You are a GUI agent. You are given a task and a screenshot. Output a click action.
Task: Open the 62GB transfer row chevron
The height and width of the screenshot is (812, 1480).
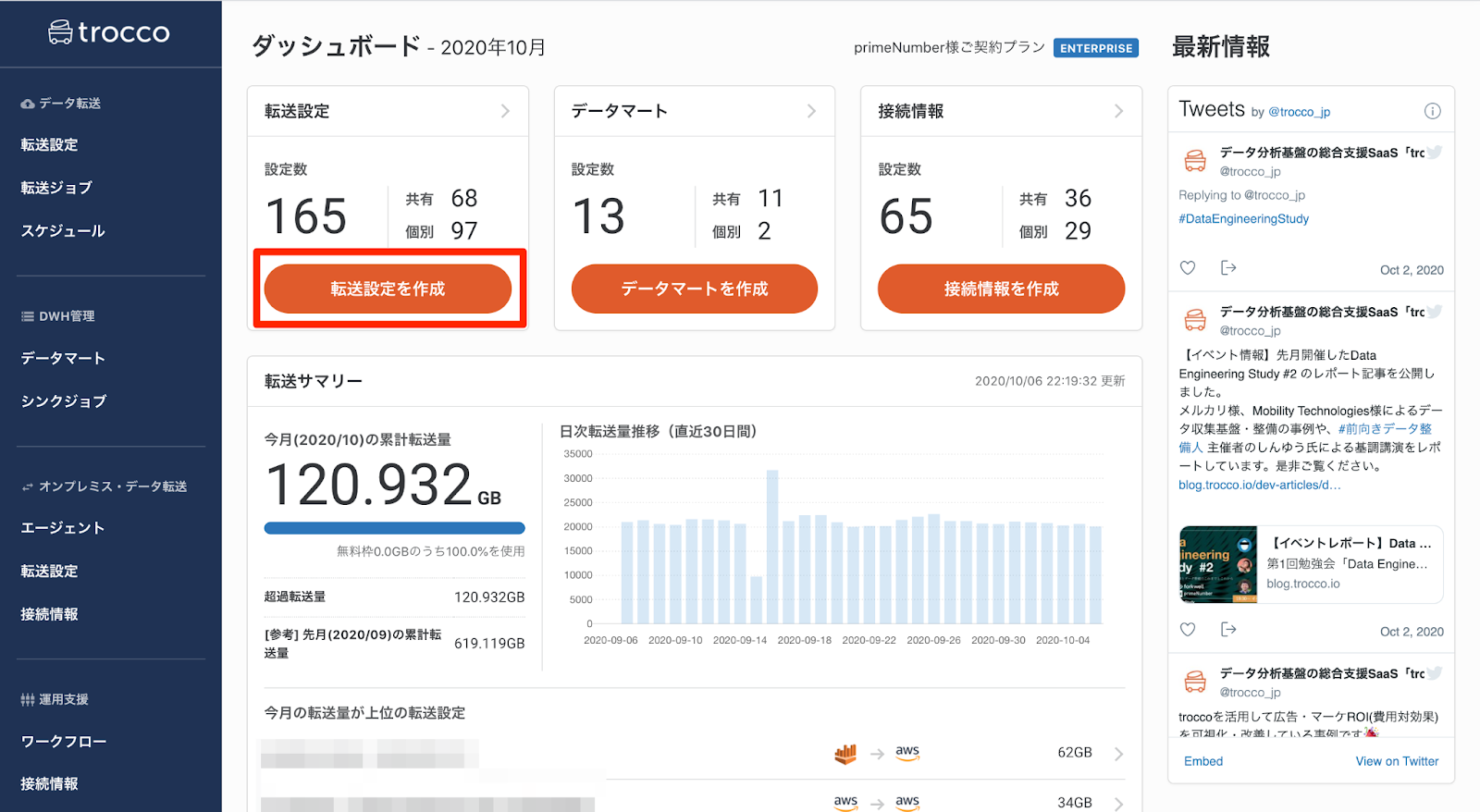pos(1118,754)
